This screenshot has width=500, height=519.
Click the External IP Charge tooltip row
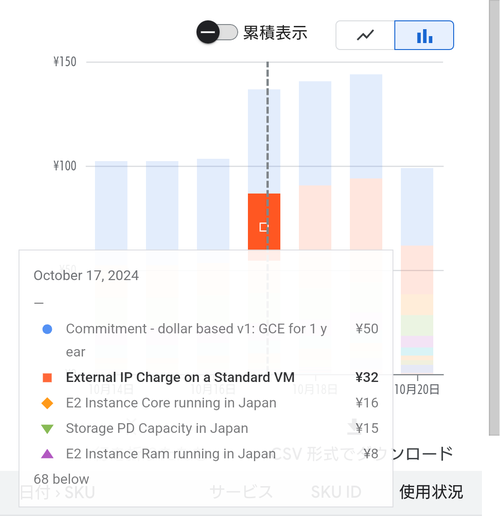pyautogui.click(x=210, y=378)
